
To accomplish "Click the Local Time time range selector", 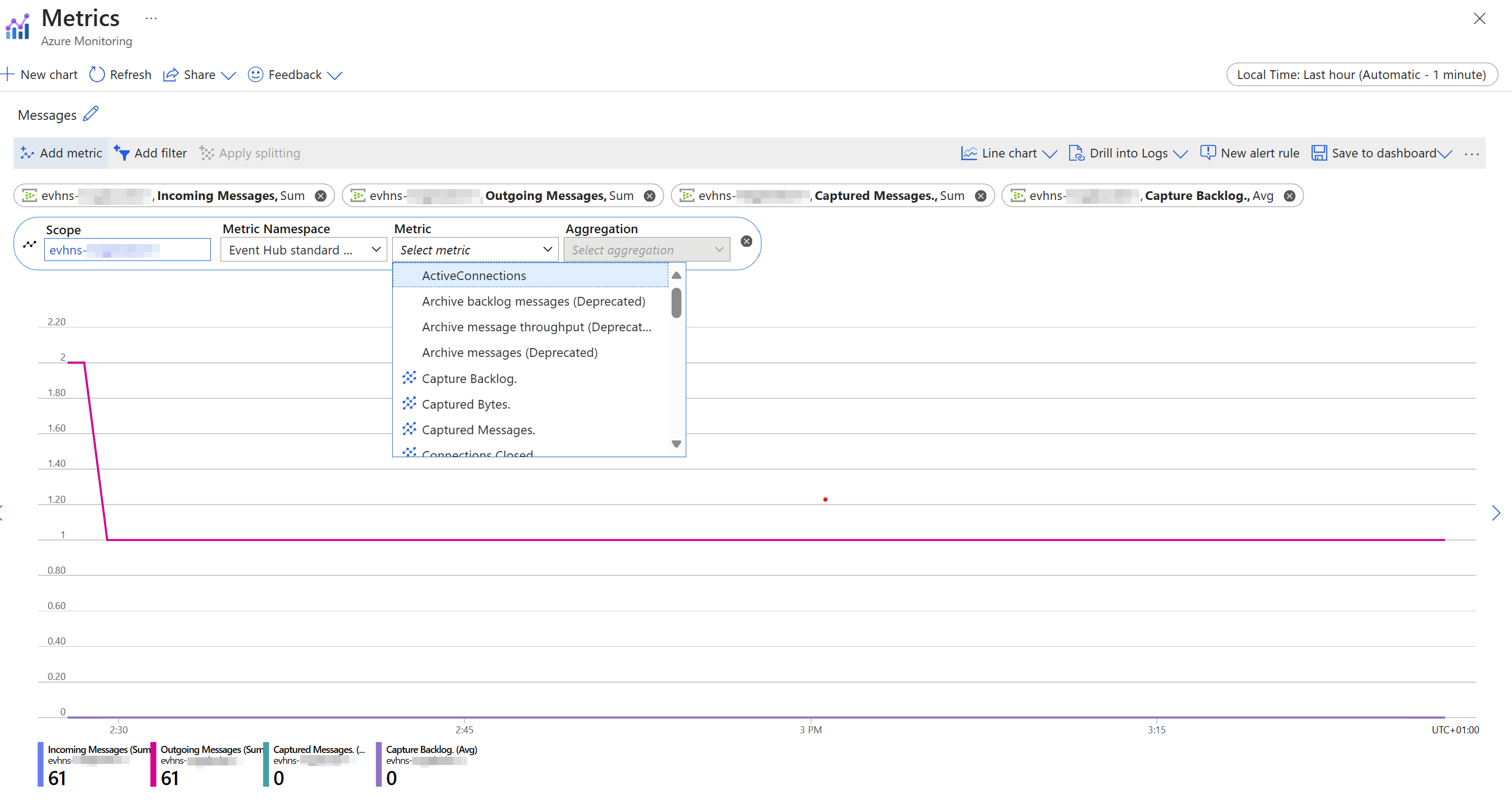I will point(1357,75).
